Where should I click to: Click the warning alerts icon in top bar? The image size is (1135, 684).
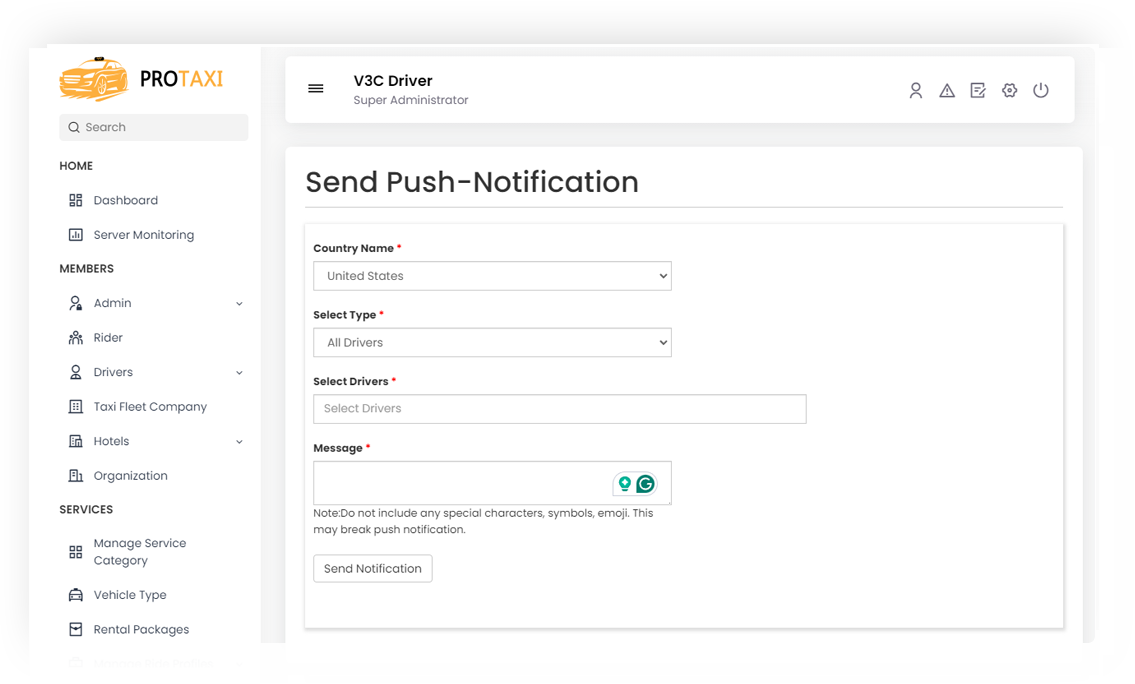(947, 90)
